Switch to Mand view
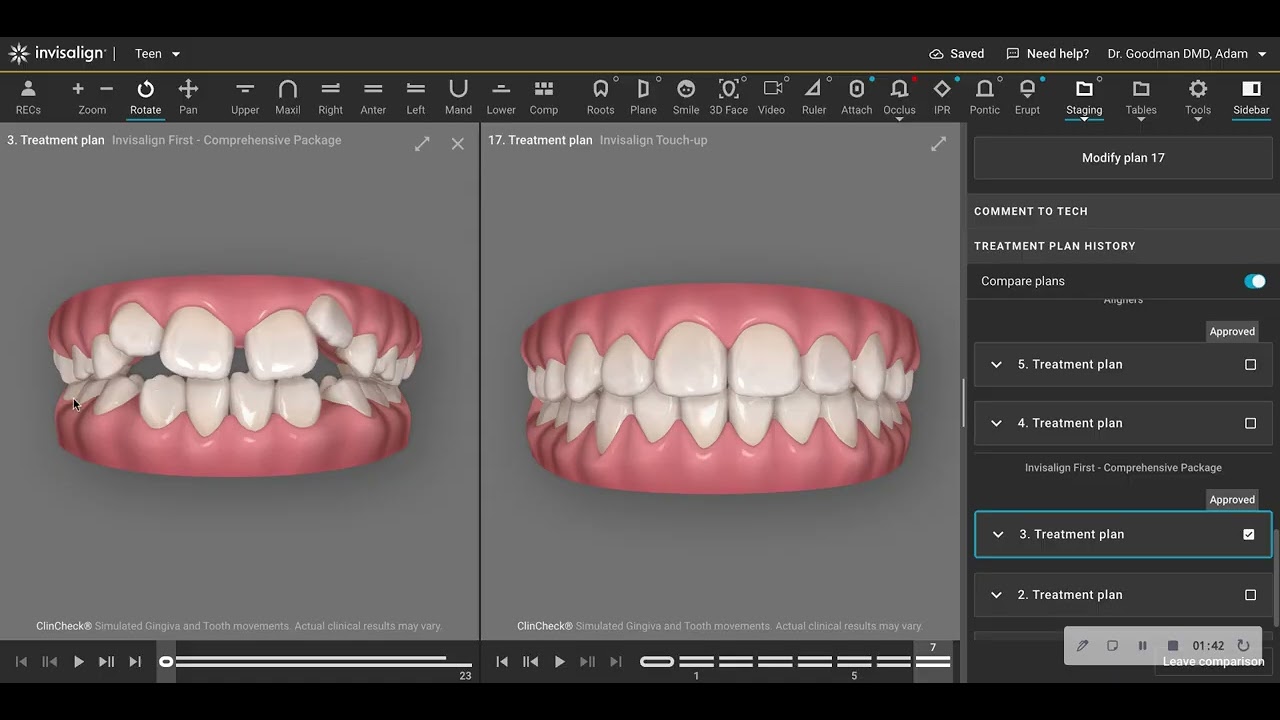Image resolution: width=1280 pixels, height=720 pixels. point(458,97)
